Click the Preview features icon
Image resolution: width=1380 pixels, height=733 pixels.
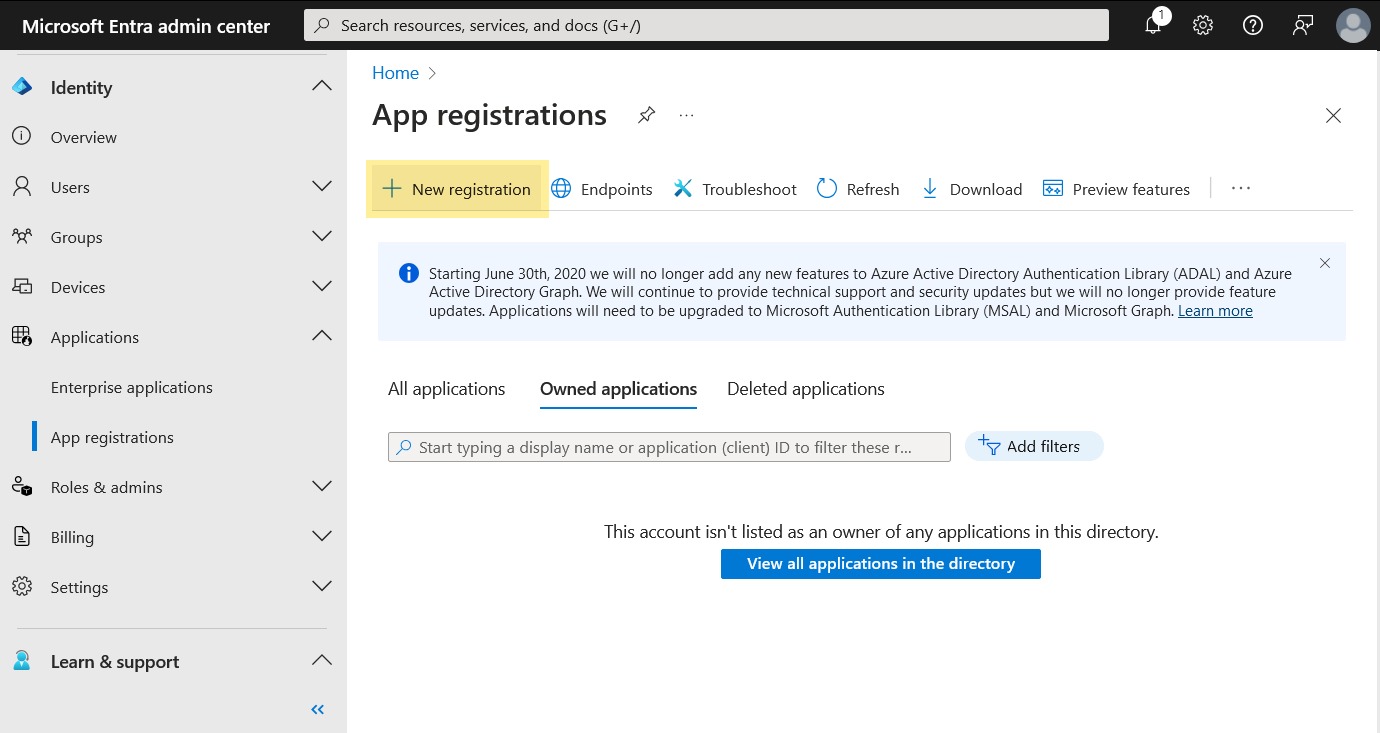pyautogui.click(x=1053, y=189)
